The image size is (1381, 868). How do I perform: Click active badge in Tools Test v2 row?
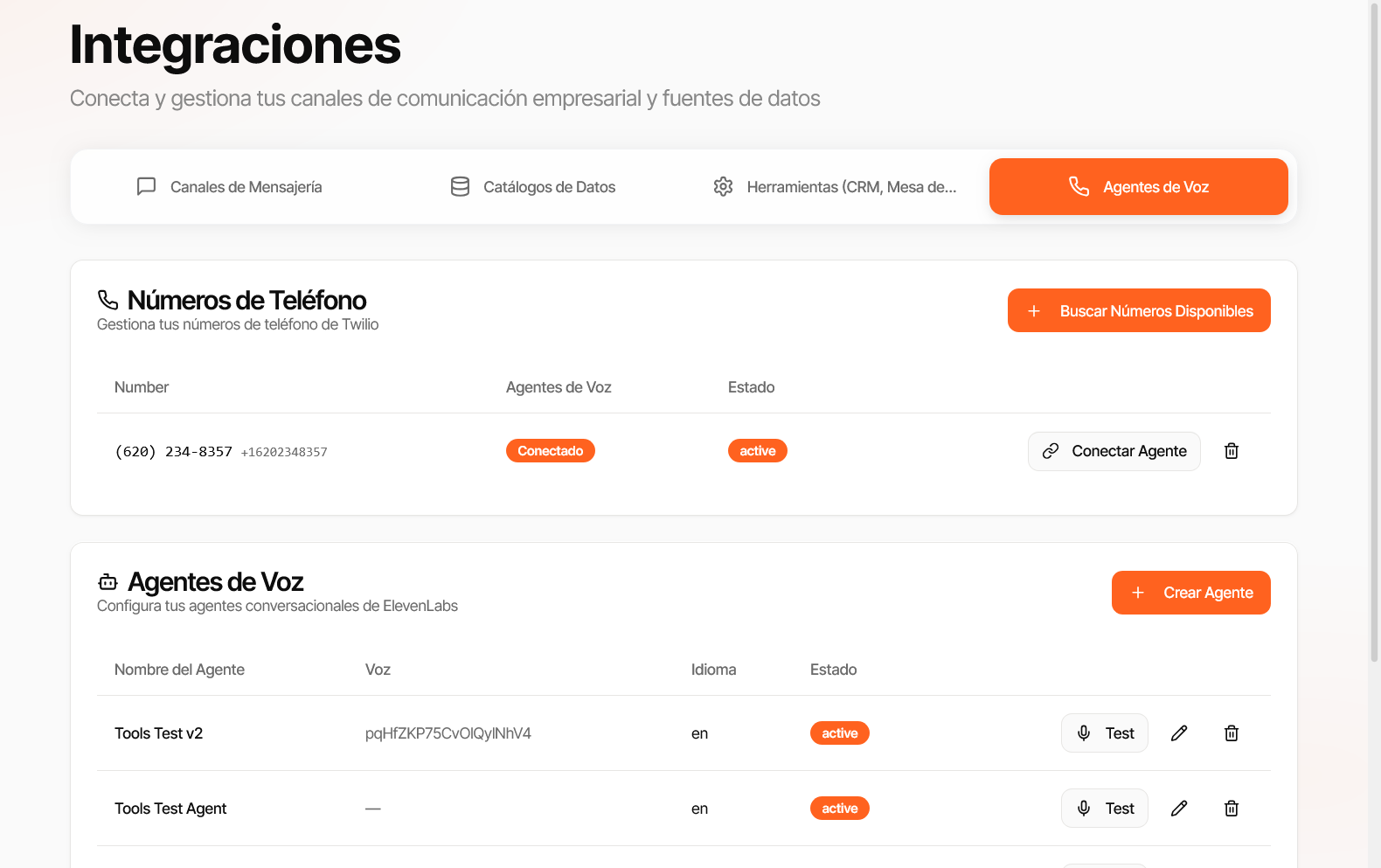840,734
